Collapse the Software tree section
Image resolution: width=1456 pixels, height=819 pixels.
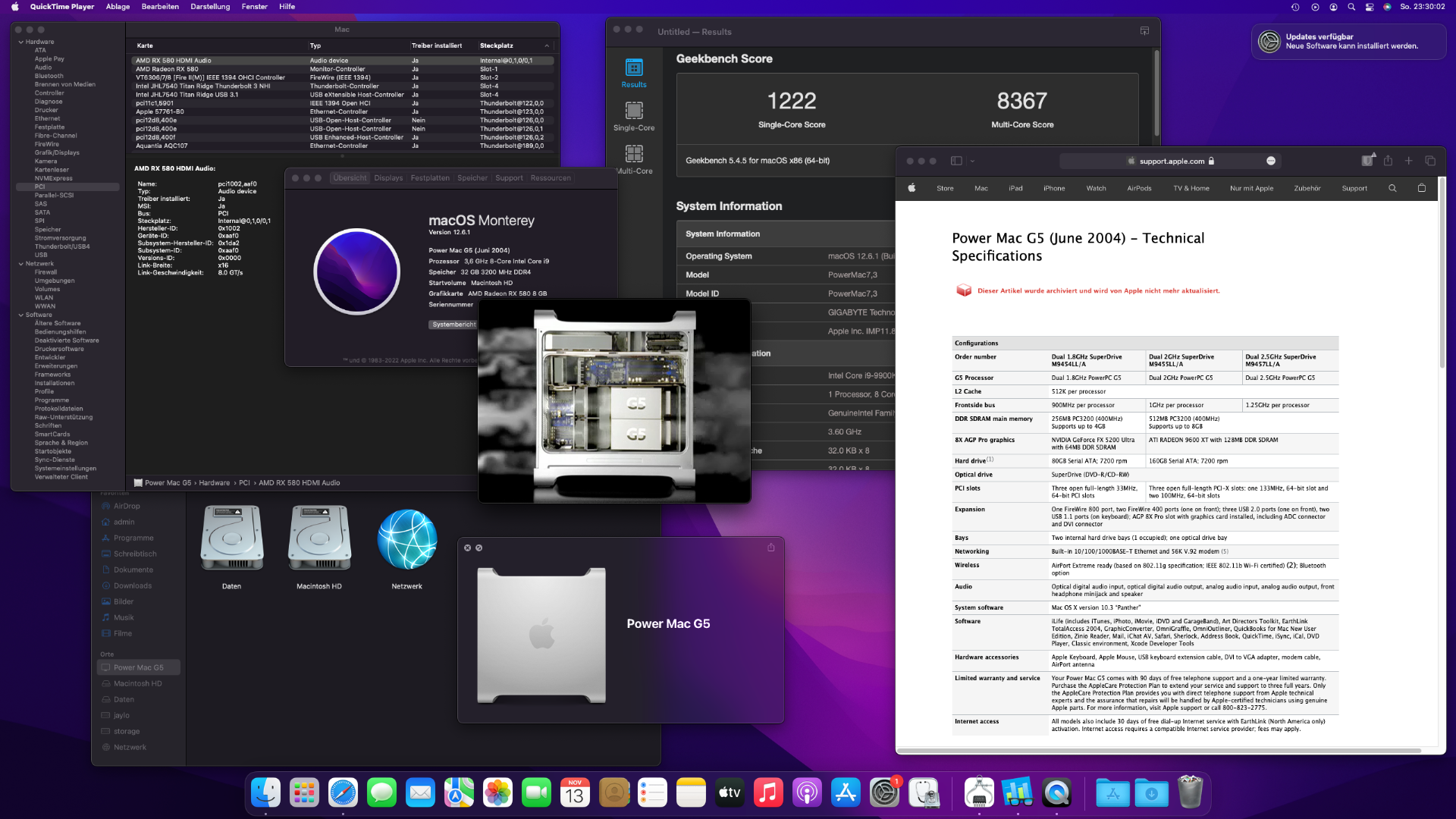point(20,315)
